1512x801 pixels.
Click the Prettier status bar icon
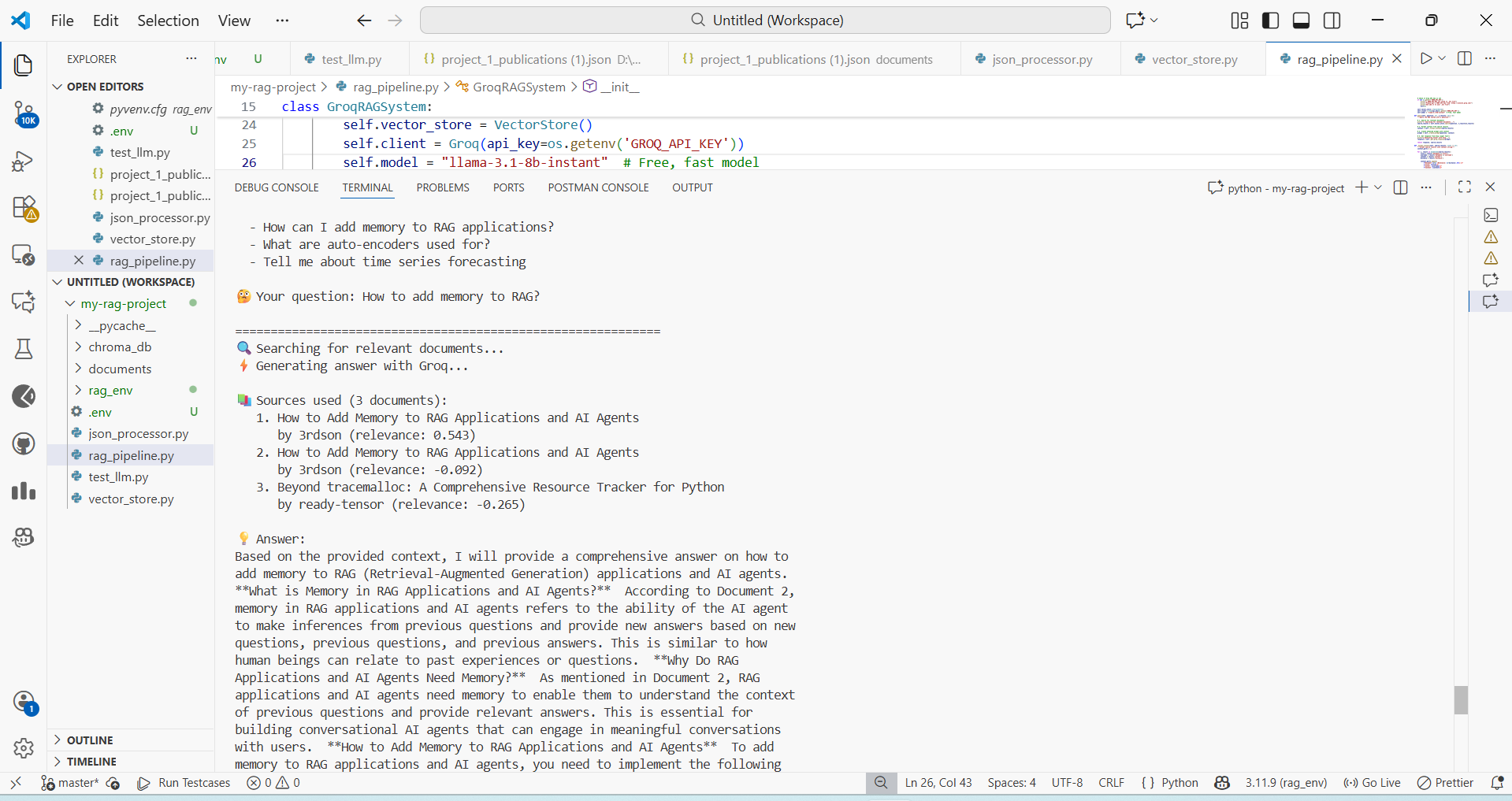pos(1445,782)
